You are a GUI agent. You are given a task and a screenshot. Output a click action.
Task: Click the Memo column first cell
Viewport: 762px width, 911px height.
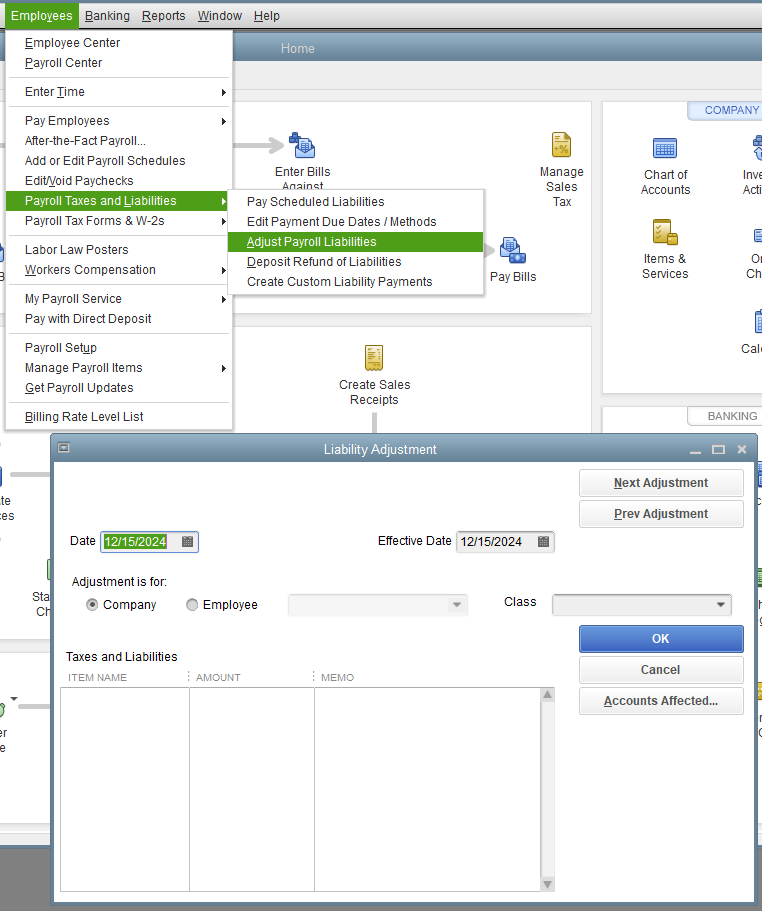pyautogui.click(x=427, y=697)
